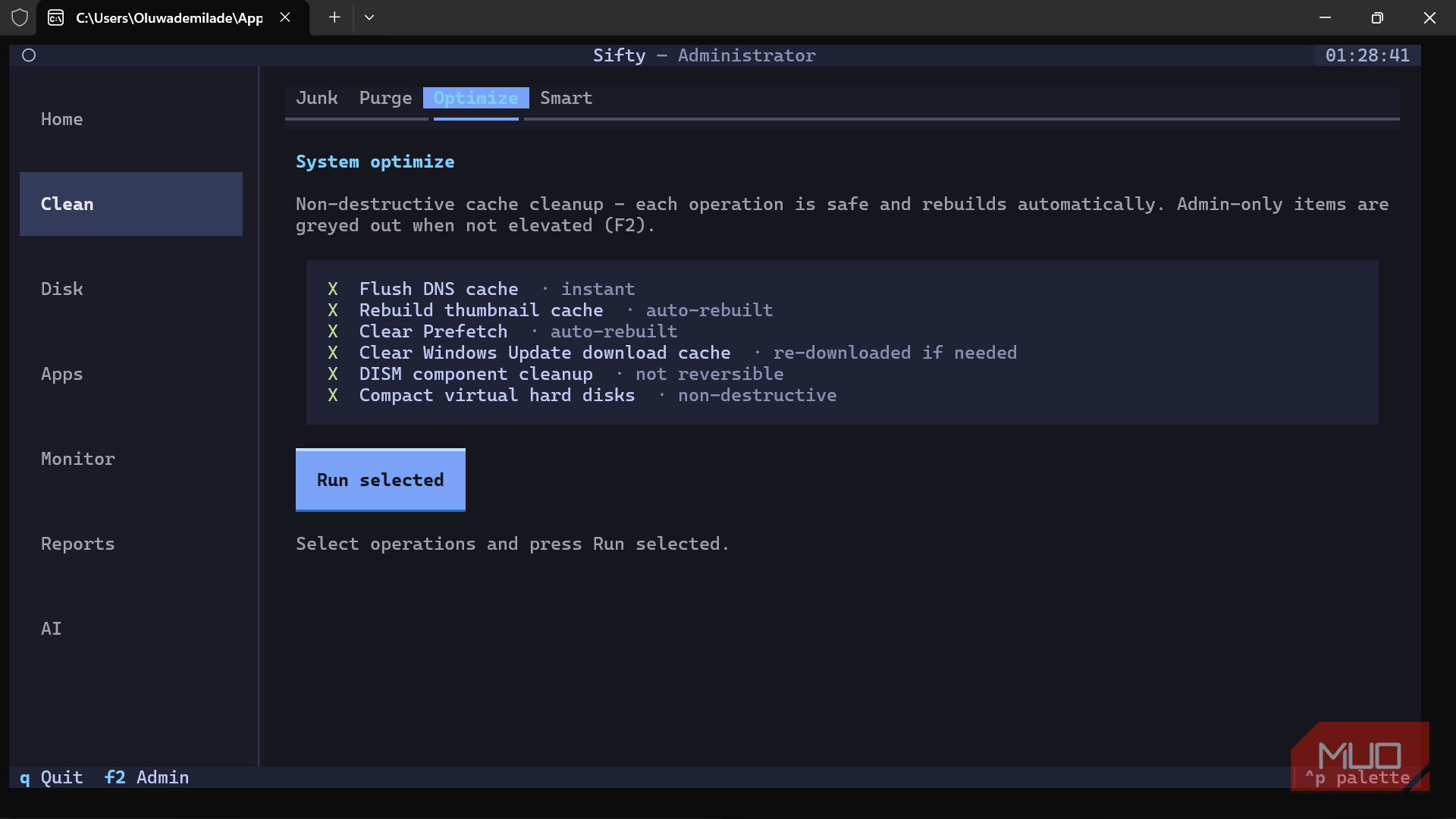The image size is (1456, 819).
Task: Restore down the terminal window
Action: (1377, 17)
